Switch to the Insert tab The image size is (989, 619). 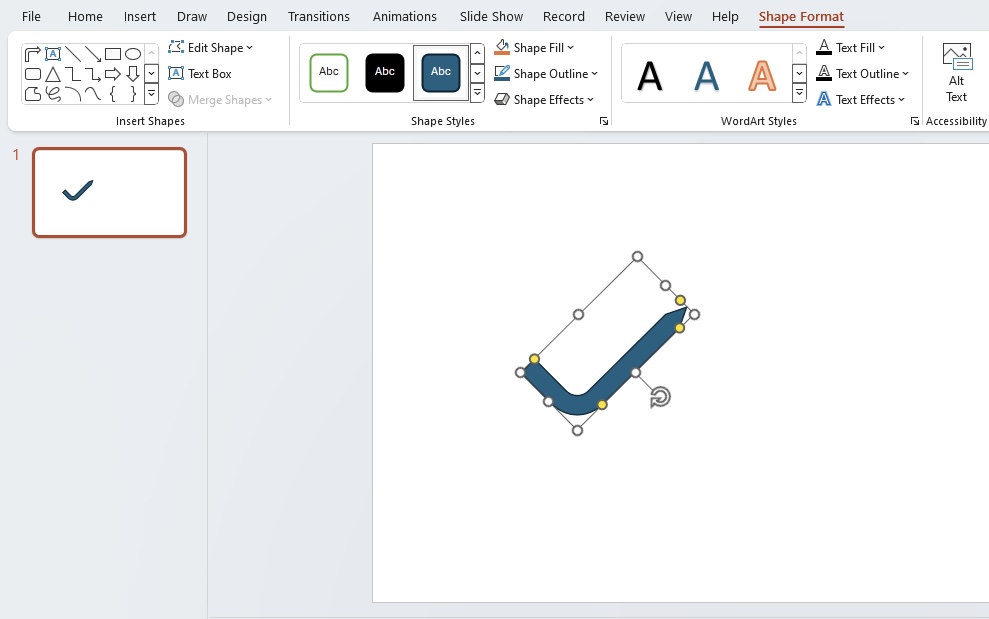[x=139, y=16]
